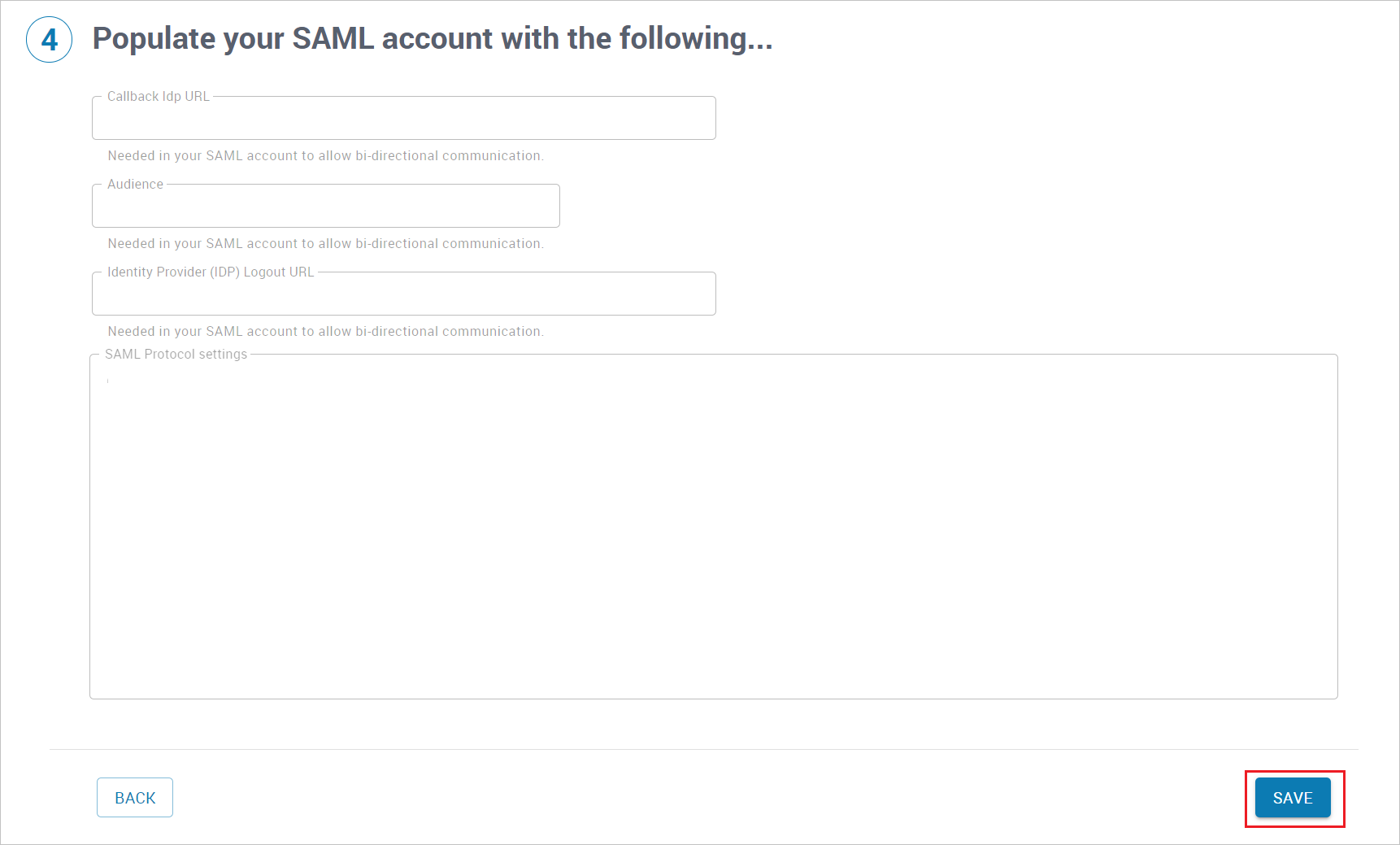Click the SAML Protocol settings label

click(x=176, y=354)
